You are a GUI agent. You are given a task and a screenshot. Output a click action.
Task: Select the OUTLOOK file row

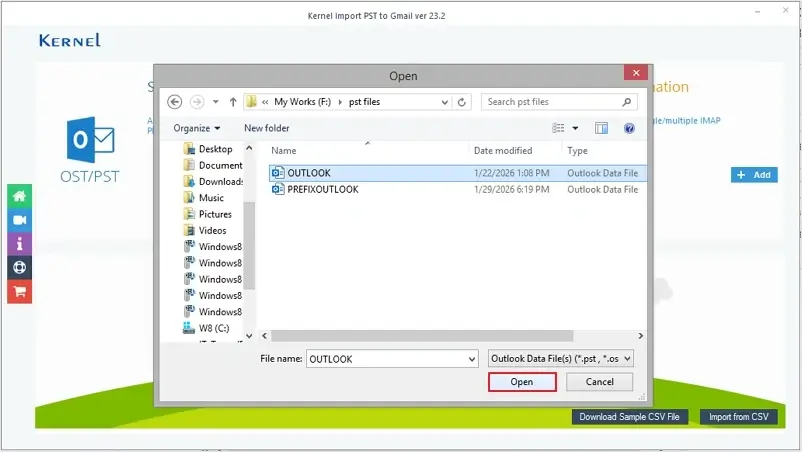tap(457, 173)
